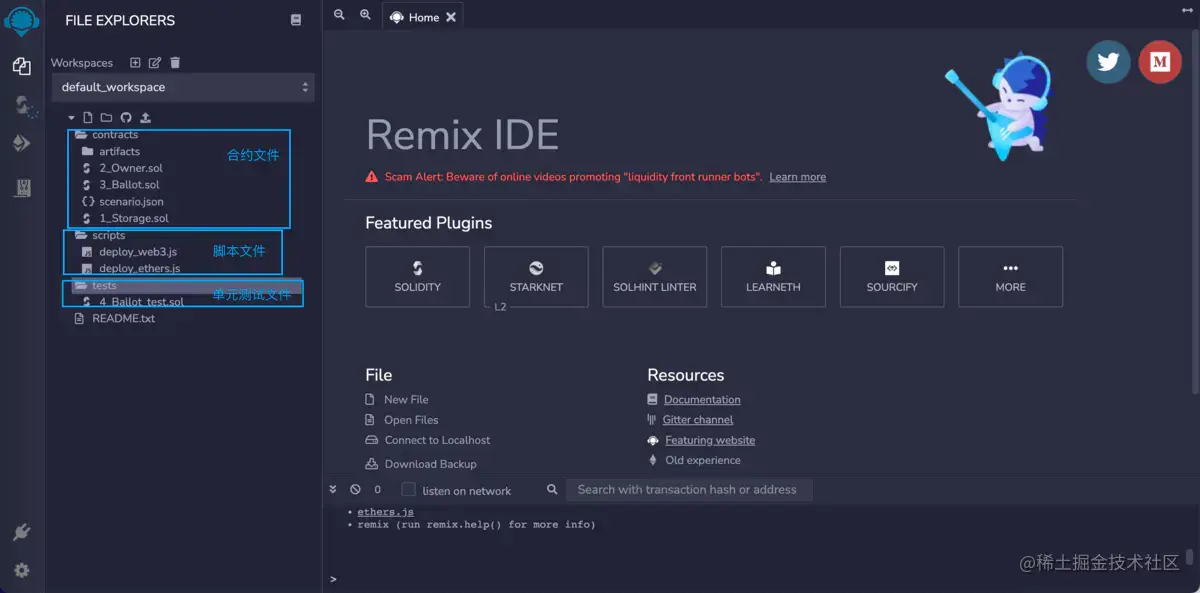The width and height of the screenshot is (1200, 593).
Task: Click Open Files link
Action: tap(411, 420)
